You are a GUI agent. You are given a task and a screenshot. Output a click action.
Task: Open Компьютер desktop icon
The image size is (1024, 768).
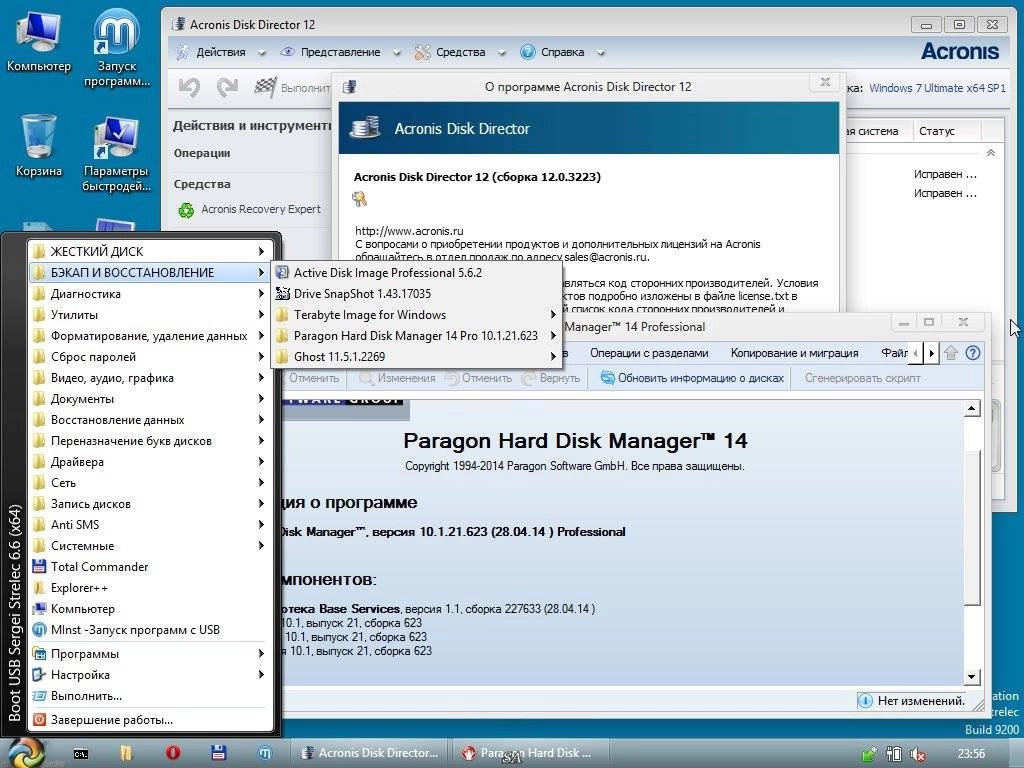[x=38, y=42]
